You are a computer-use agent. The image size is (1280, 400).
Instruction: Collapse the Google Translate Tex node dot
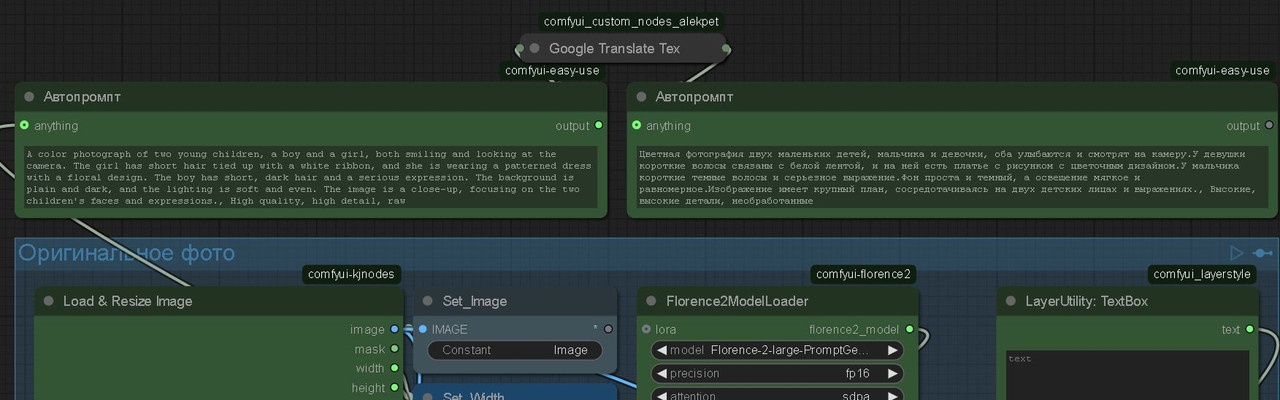(x=534, y=48)
